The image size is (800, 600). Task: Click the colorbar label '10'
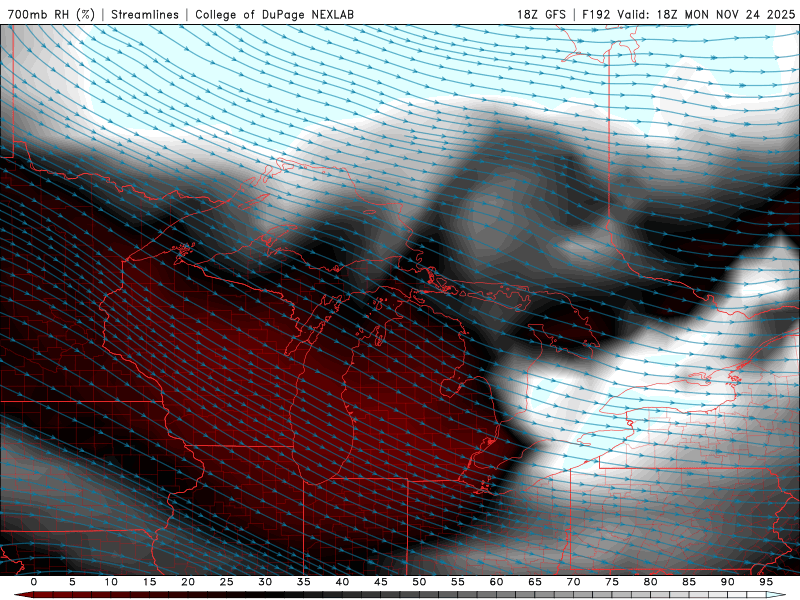(x=111, y=582)
